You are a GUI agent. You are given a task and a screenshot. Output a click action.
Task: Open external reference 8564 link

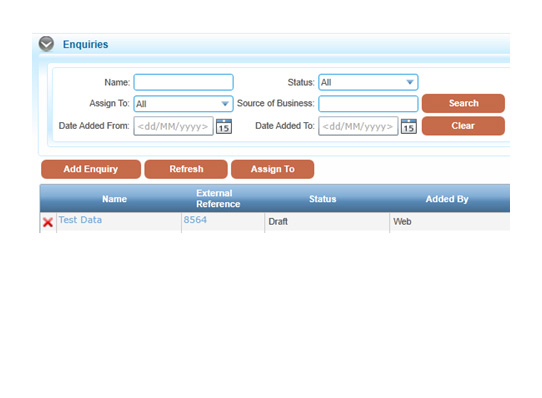coord(195,220)
